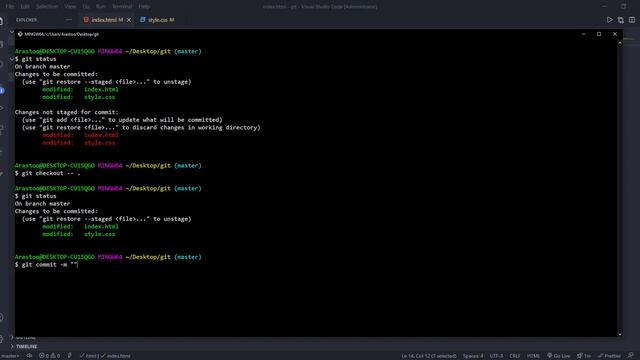Click the split editor icon

pyautogui.click(x=632, y=20)
